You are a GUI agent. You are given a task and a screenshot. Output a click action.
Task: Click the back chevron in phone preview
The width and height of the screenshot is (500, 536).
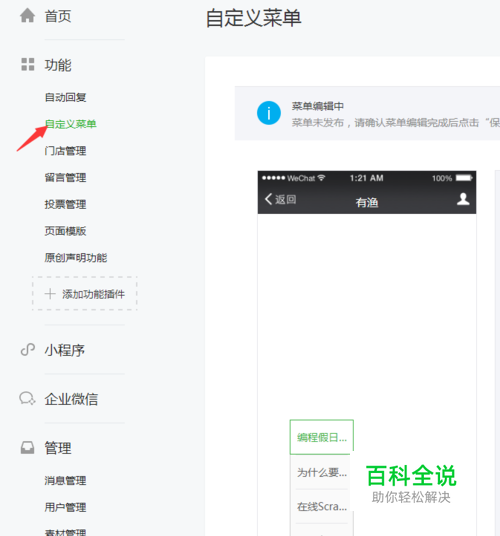point(268,199)
